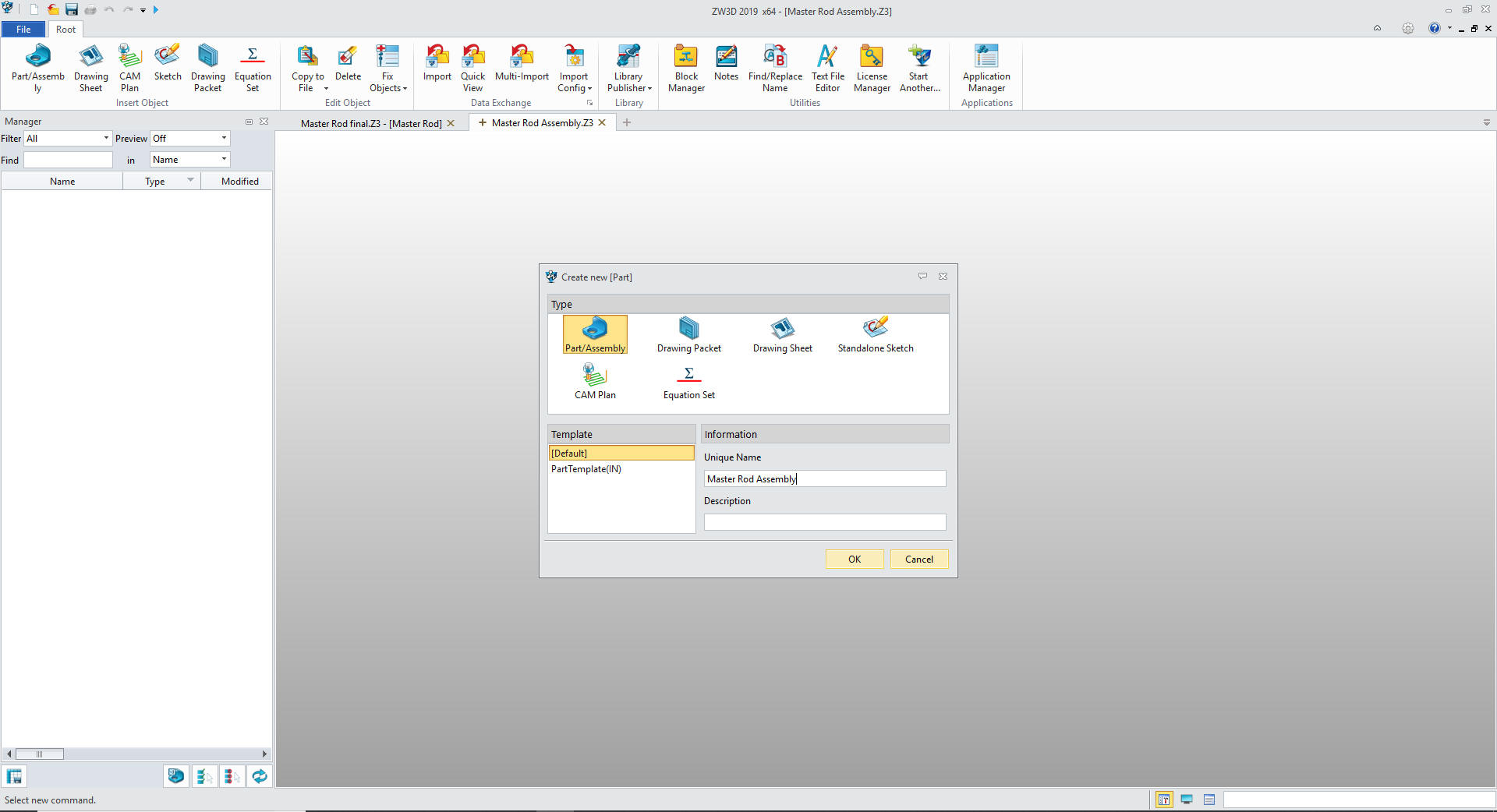This screenshot has width=1497, height=812.
Task: Open Block Manager in ribbon
Action: tap(686, 69)
